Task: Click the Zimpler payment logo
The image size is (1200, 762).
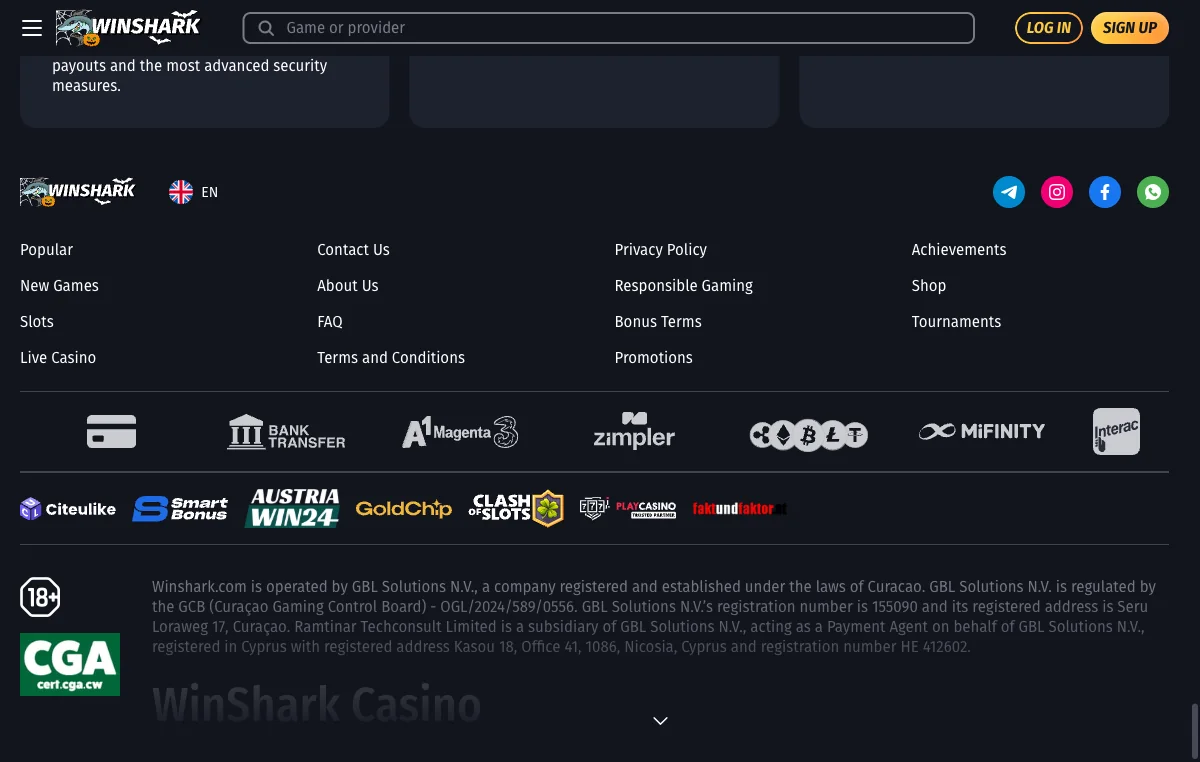Action: tap(634, 431)
